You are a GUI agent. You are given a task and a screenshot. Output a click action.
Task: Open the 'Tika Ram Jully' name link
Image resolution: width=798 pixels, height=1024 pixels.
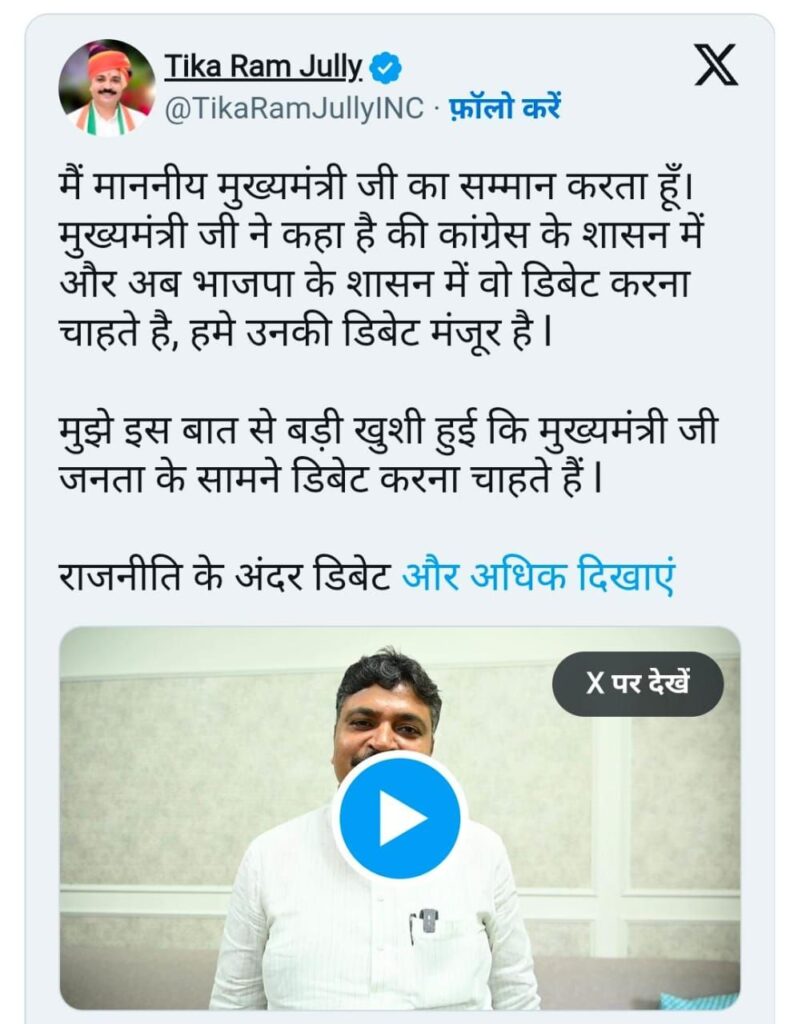point(263,67)
